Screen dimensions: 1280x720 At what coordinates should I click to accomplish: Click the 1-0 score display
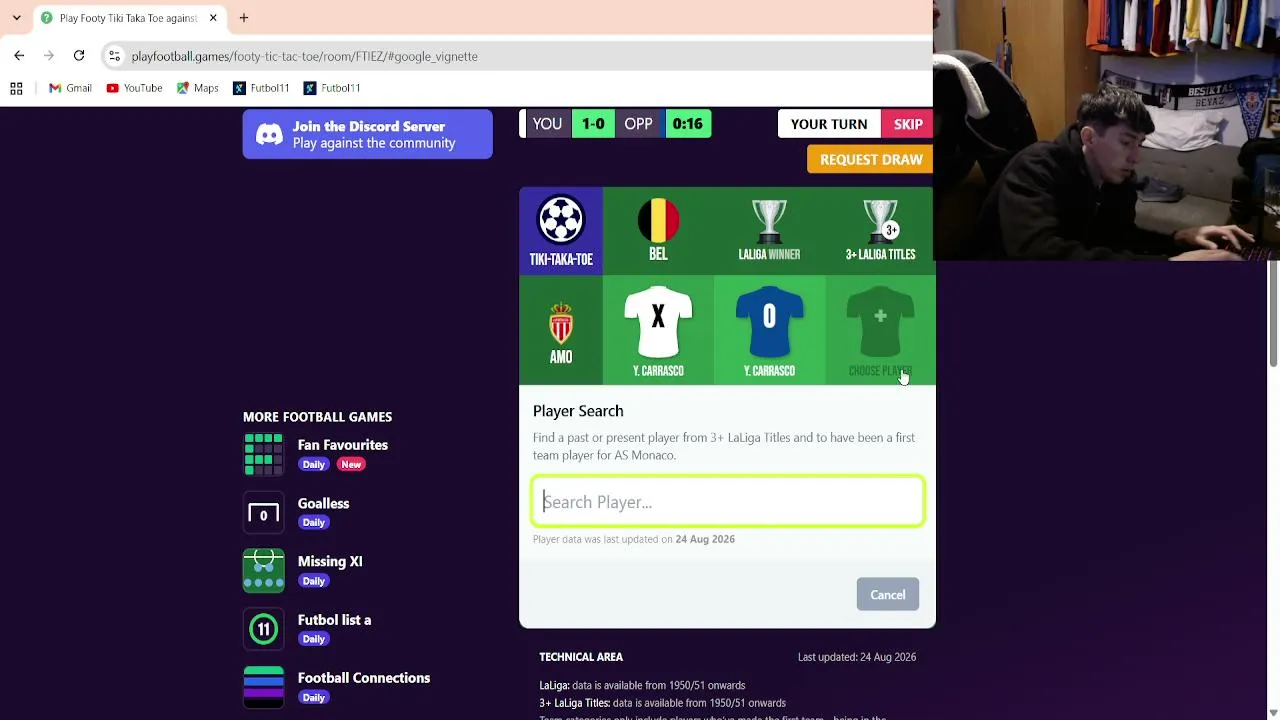tap(593, 124)
